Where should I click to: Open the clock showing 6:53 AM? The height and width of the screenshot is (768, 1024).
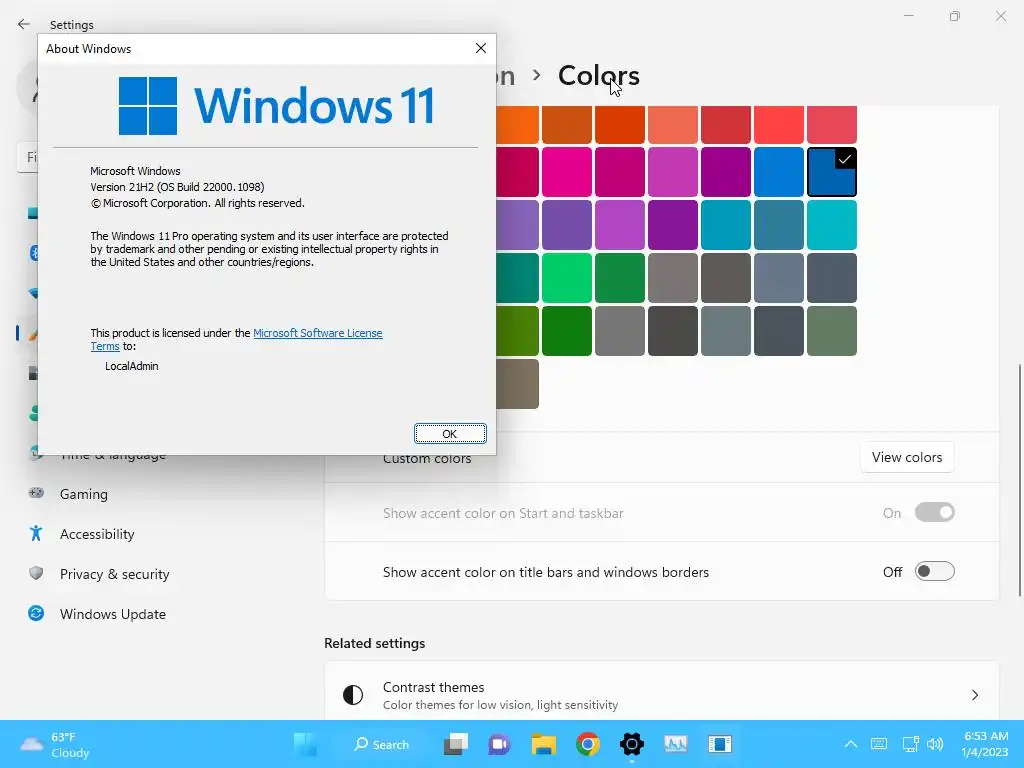985,744
